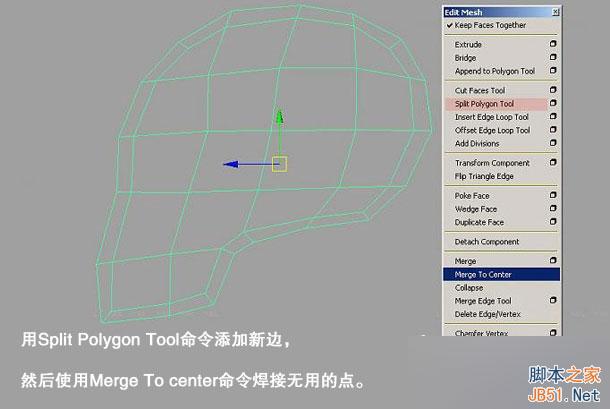Screen dimensions: 610x409
Task: Select Merge Edge Tool
Action: click(x=483, y=301)
